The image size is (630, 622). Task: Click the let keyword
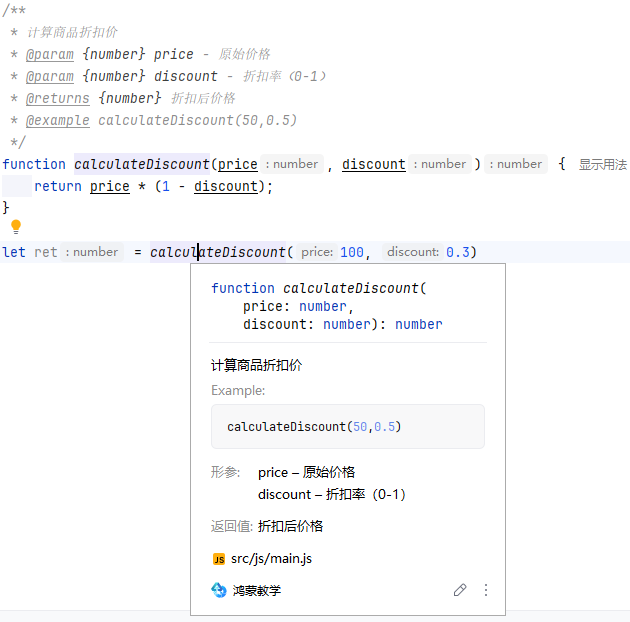coord(14,252)
